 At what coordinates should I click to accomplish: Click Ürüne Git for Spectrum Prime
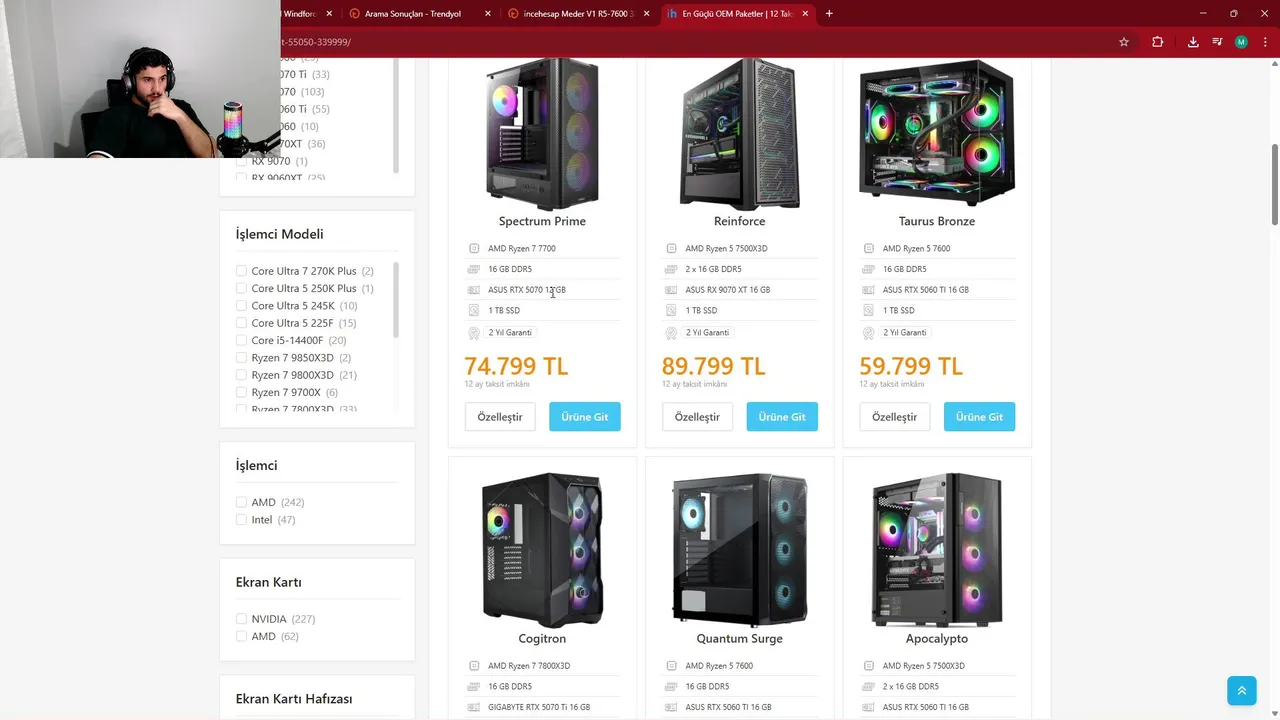585,417
